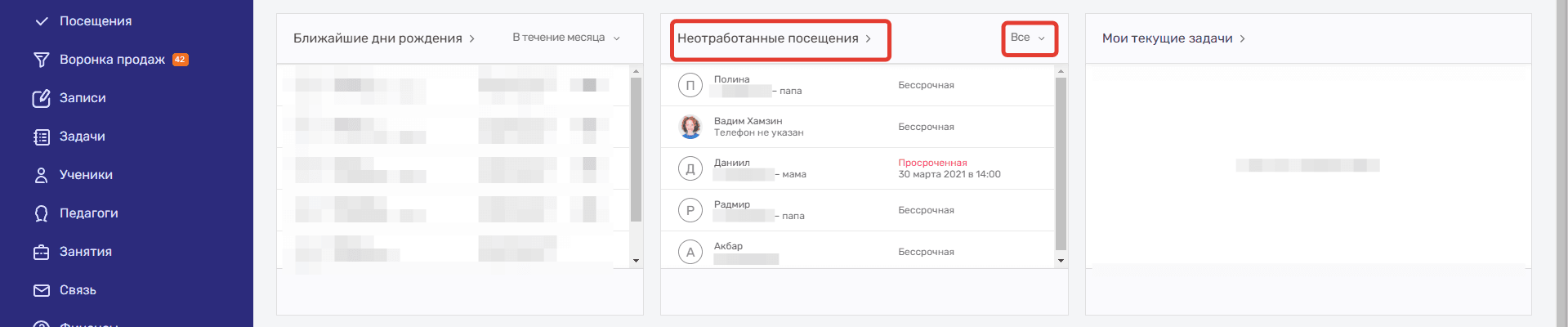
Task: Open Воронка продаж funnel icon
Action: 41,60
